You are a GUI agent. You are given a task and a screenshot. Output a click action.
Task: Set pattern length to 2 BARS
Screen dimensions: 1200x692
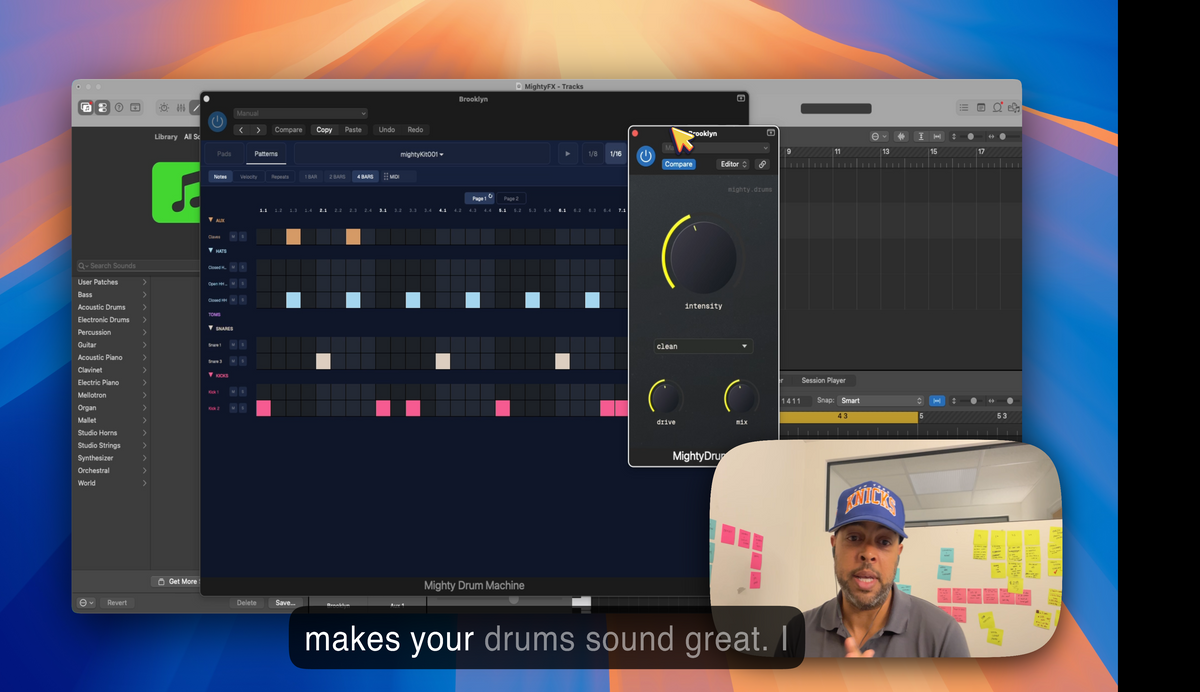click(337, 176)
